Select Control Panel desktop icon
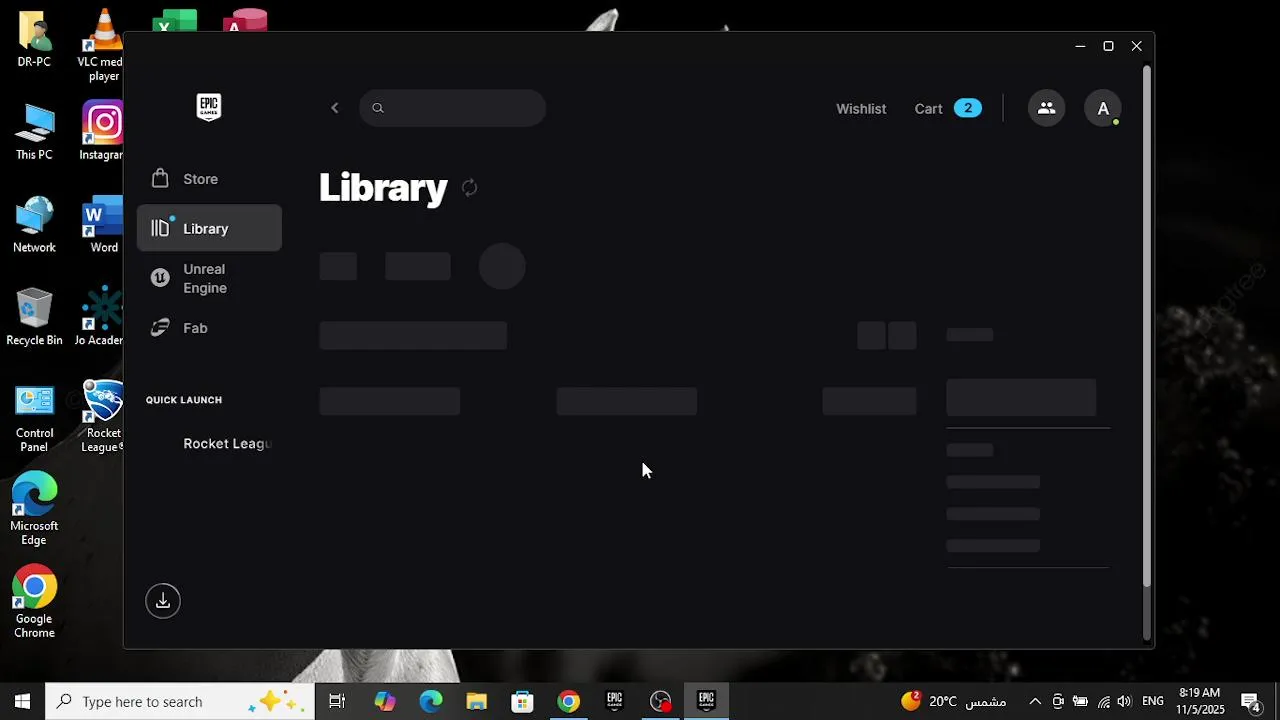The width and height of the screenshot is (1280, 720). 34,417
